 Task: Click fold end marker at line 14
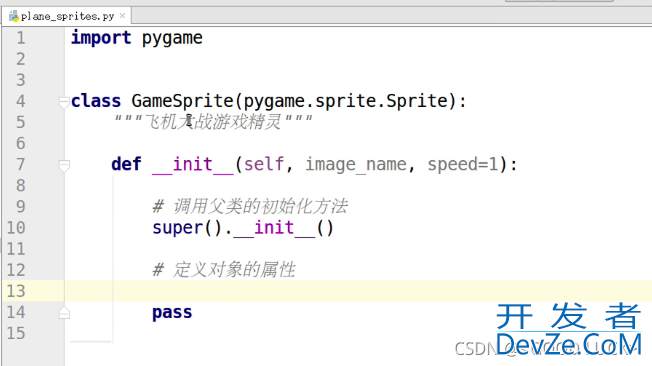click(64, 313)
